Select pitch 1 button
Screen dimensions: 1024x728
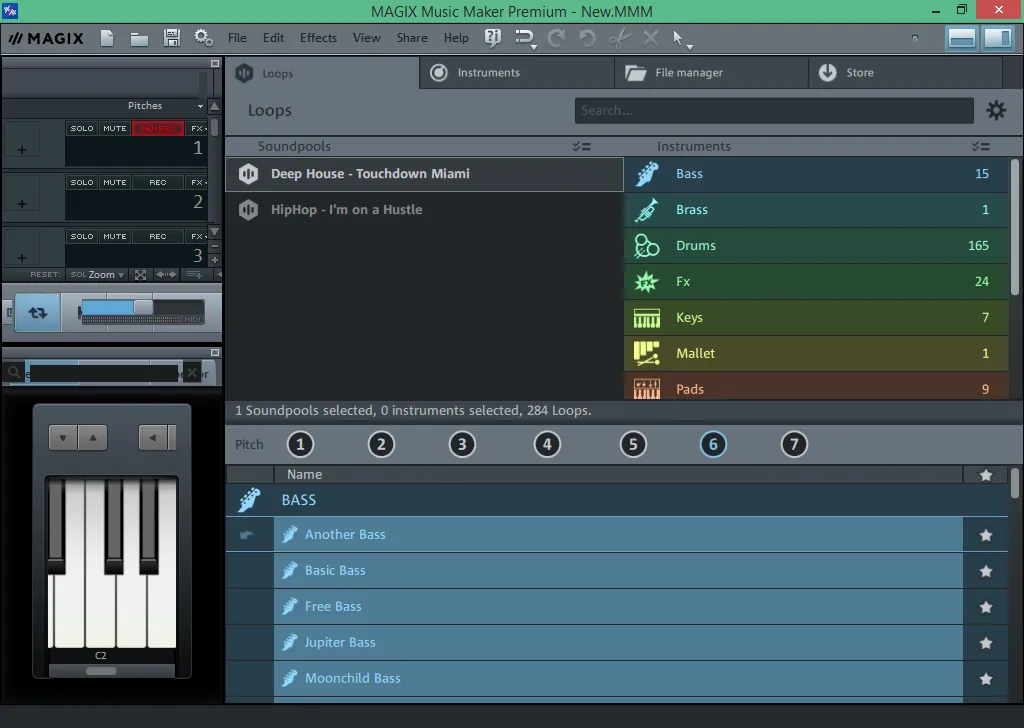click(300, 445)
